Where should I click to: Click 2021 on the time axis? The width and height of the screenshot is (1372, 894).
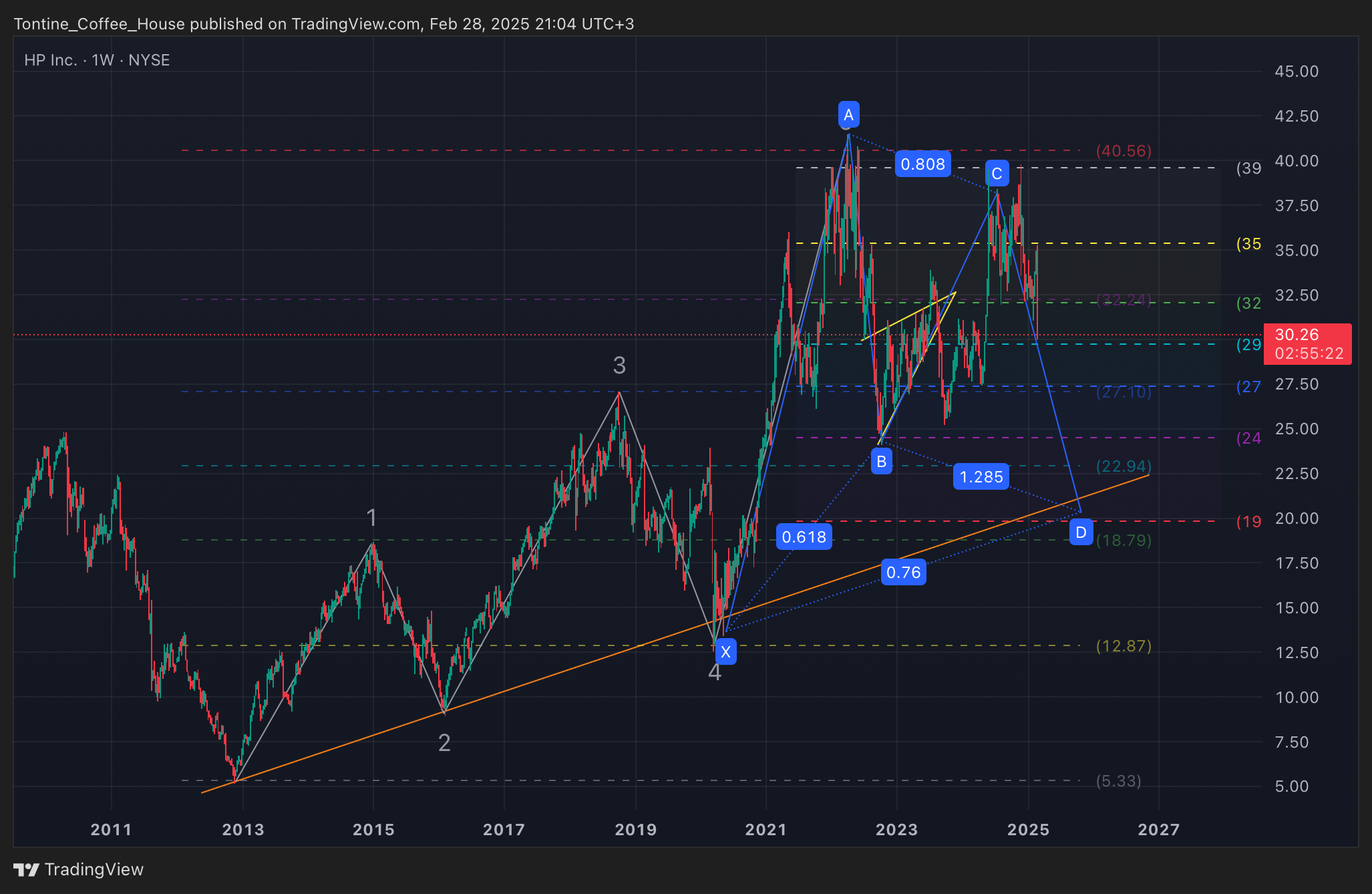coord(765,830)
